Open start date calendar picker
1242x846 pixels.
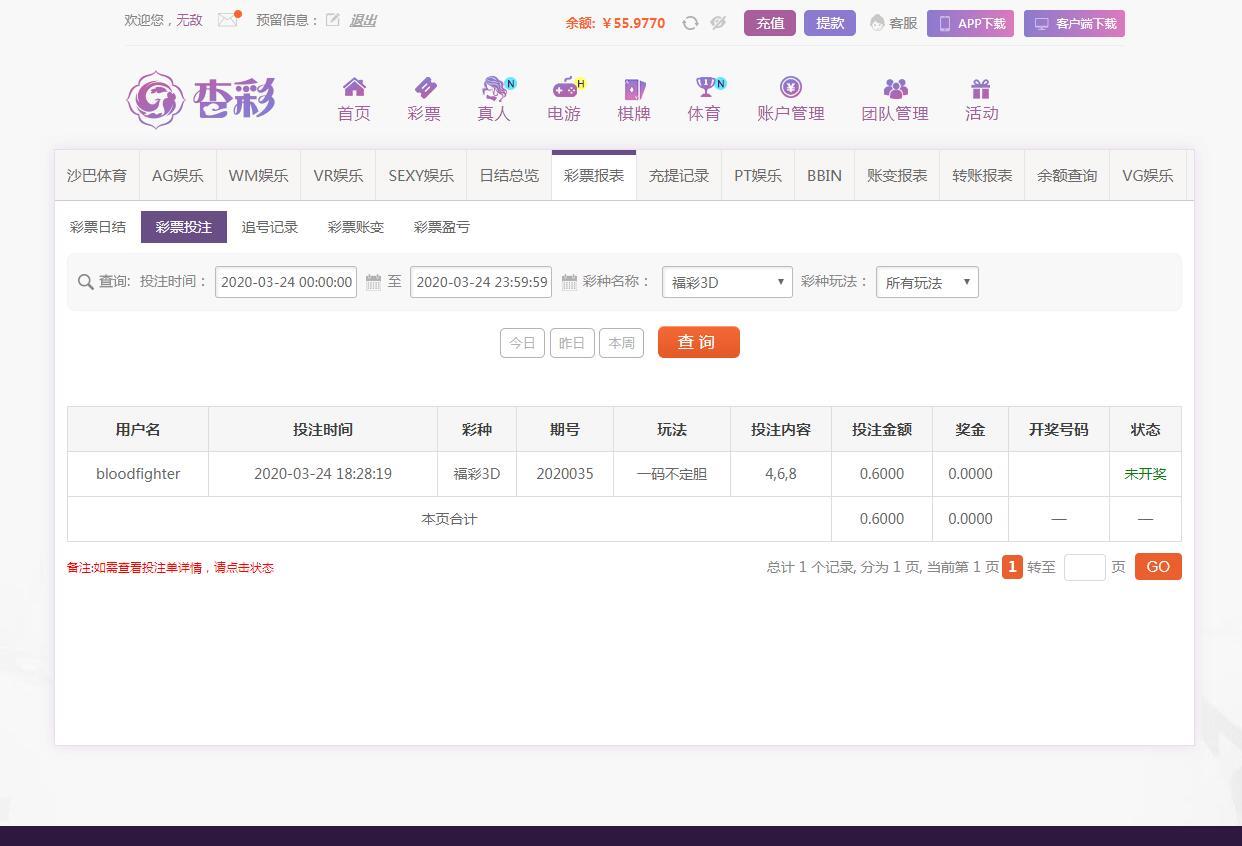[x=373, y=282]
